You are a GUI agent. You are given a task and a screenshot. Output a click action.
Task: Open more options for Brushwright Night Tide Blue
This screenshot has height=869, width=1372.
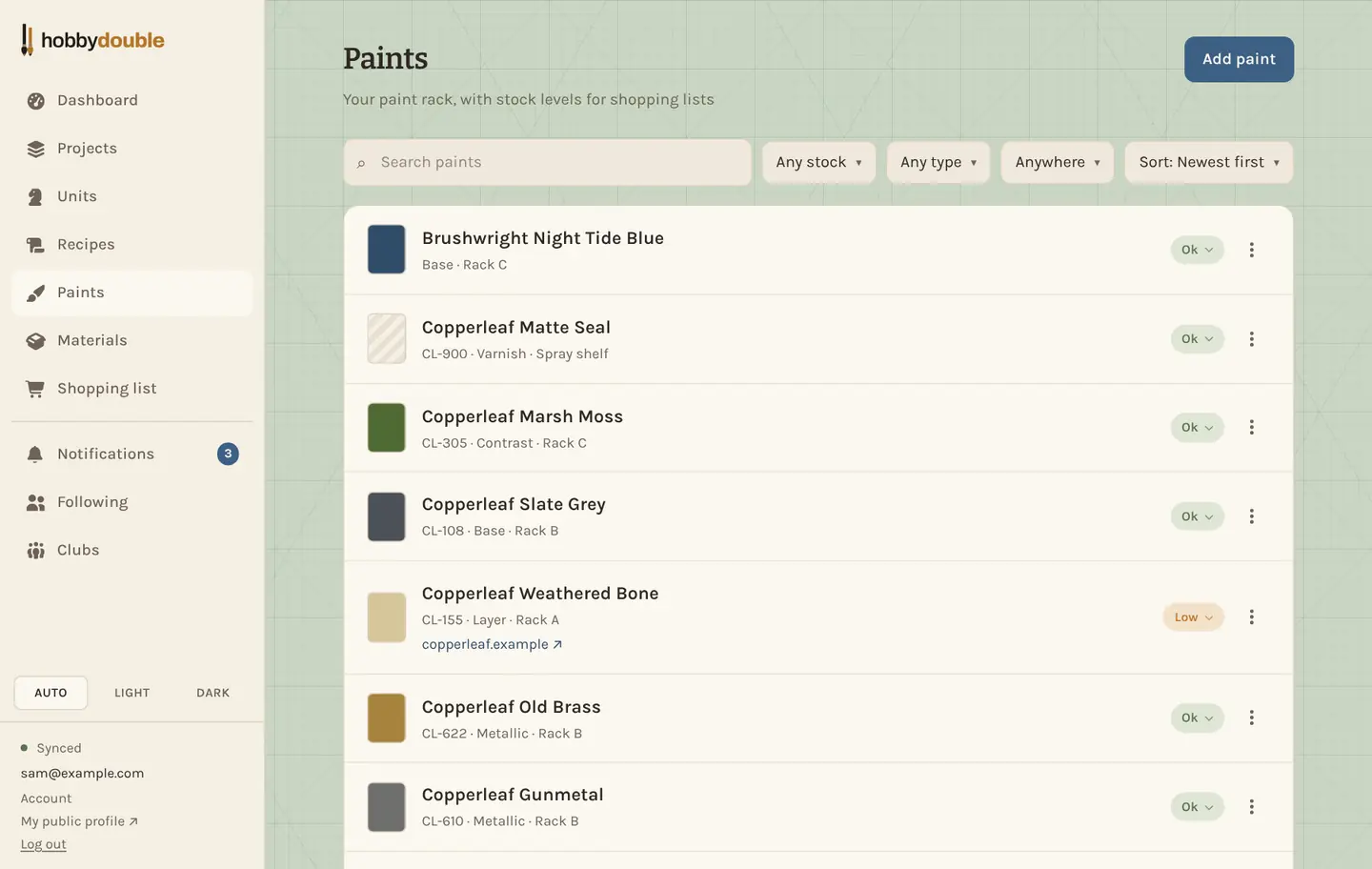click(1251, 250)
